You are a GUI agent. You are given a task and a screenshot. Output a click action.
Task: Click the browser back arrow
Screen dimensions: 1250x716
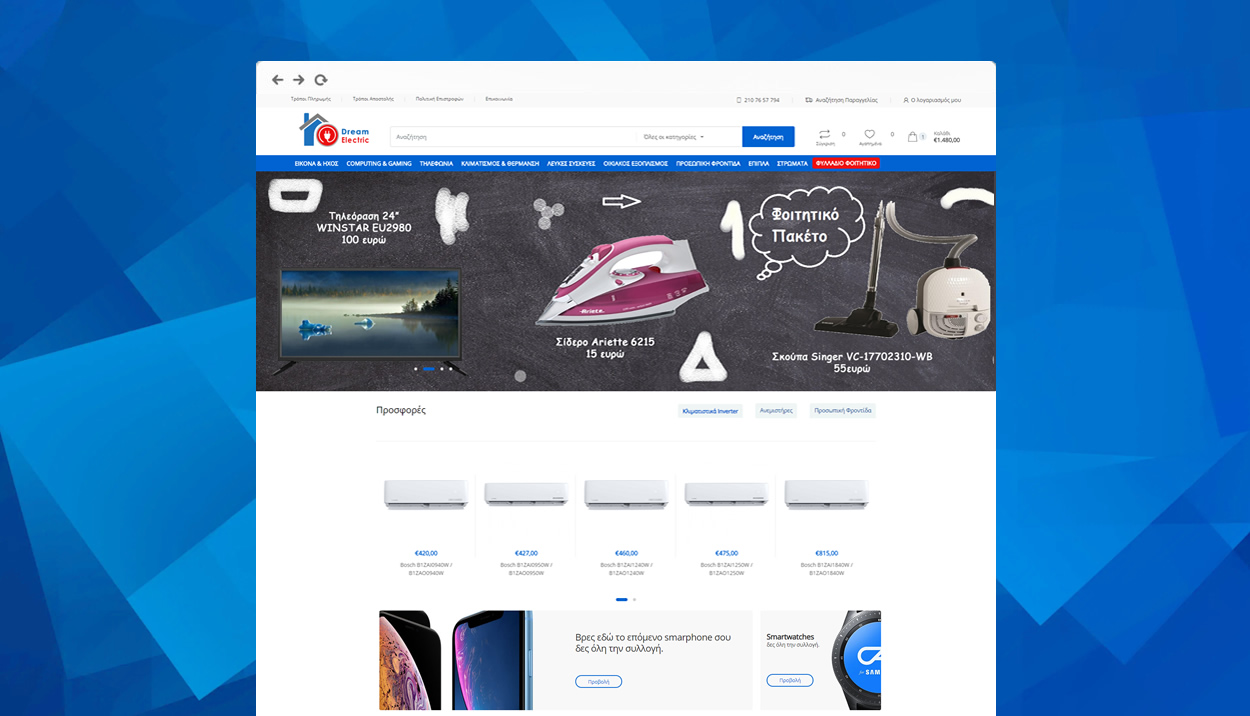pos(277,80)
